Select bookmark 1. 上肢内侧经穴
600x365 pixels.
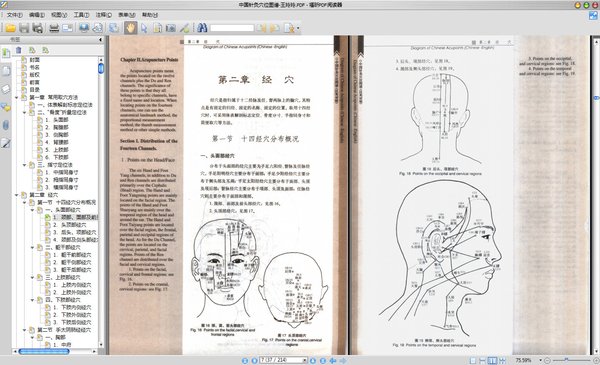coord(68,285)
